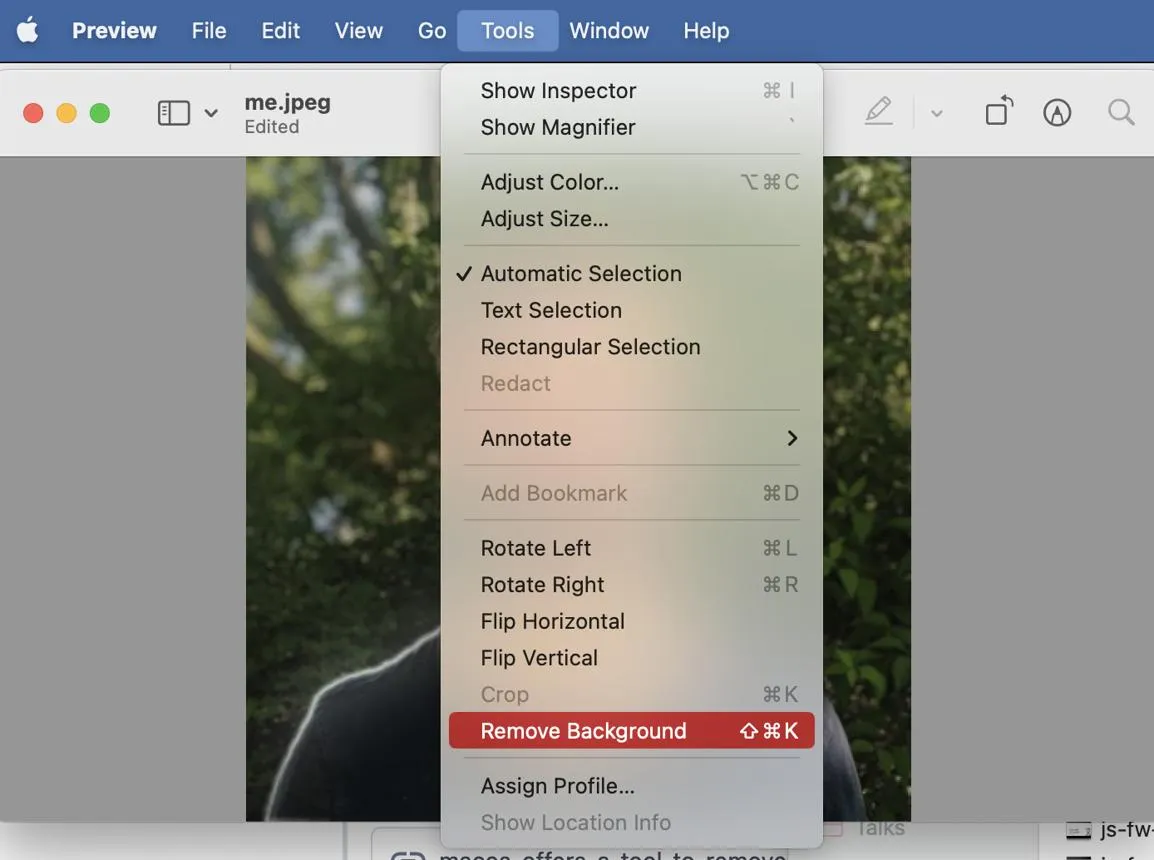This screenshot has height=860, width=1154.
Task: Open the Edit menu
Action: [x=280, y=31]
